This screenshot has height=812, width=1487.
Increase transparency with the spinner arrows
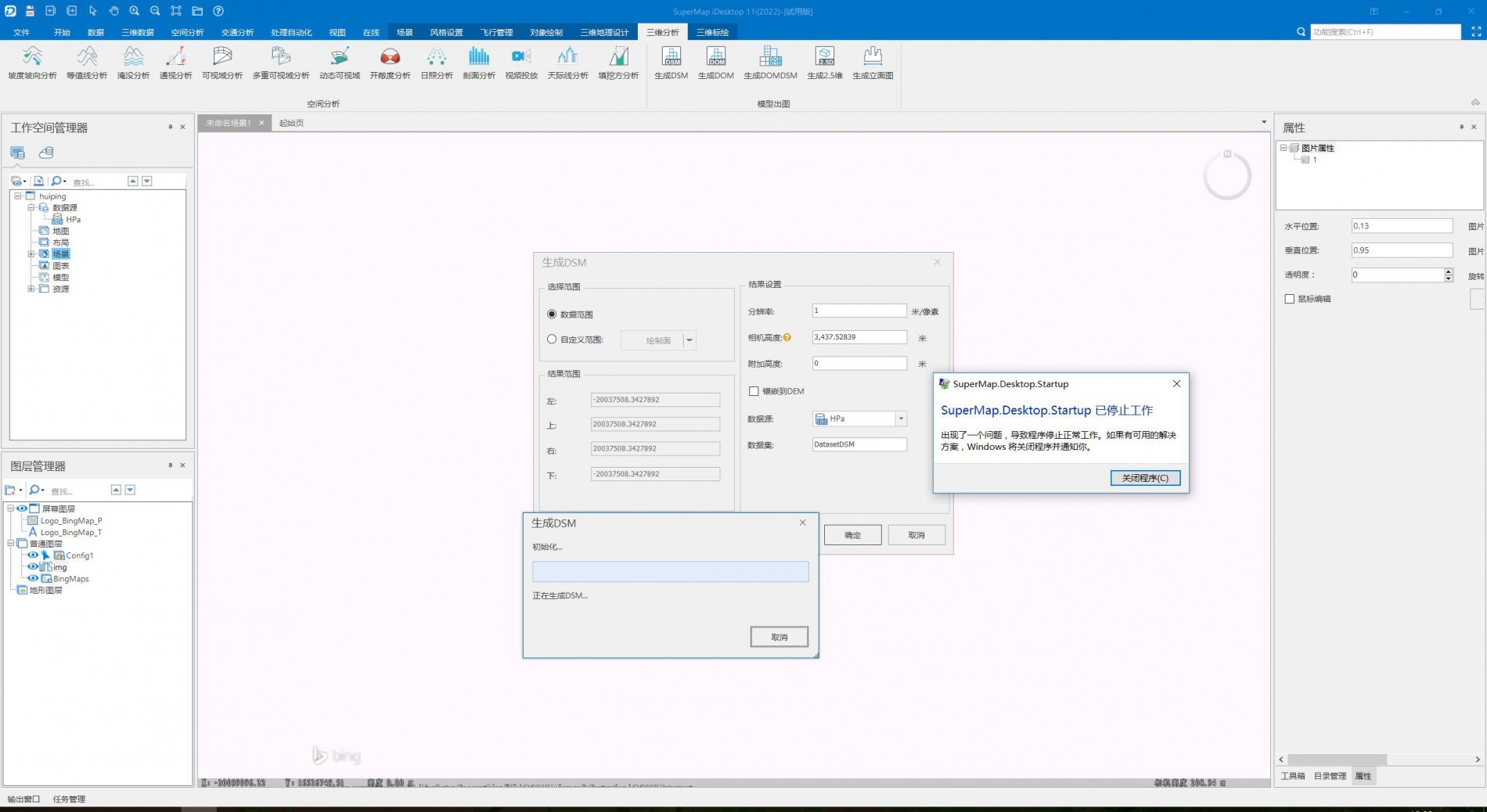tap(1449, 271)
